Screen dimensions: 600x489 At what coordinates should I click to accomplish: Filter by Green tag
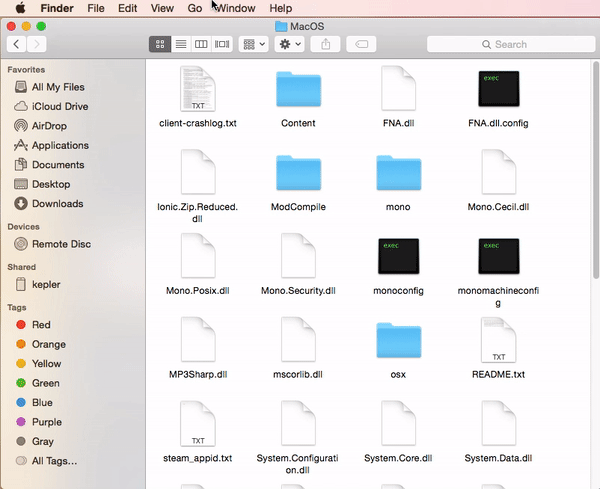click(38, 383)
